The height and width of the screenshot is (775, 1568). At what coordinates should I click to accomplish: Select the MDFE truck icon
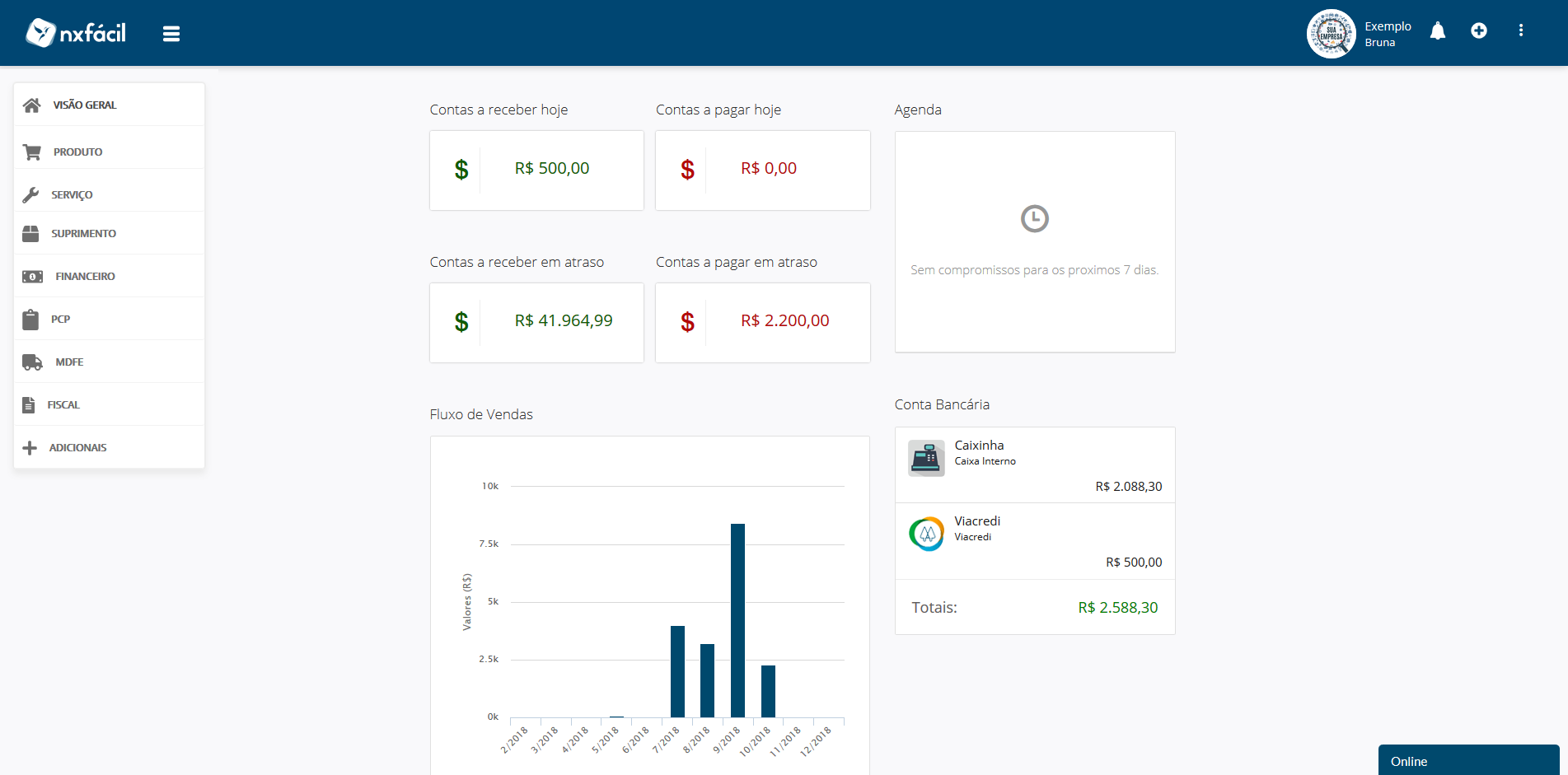[x=30, y=361]
